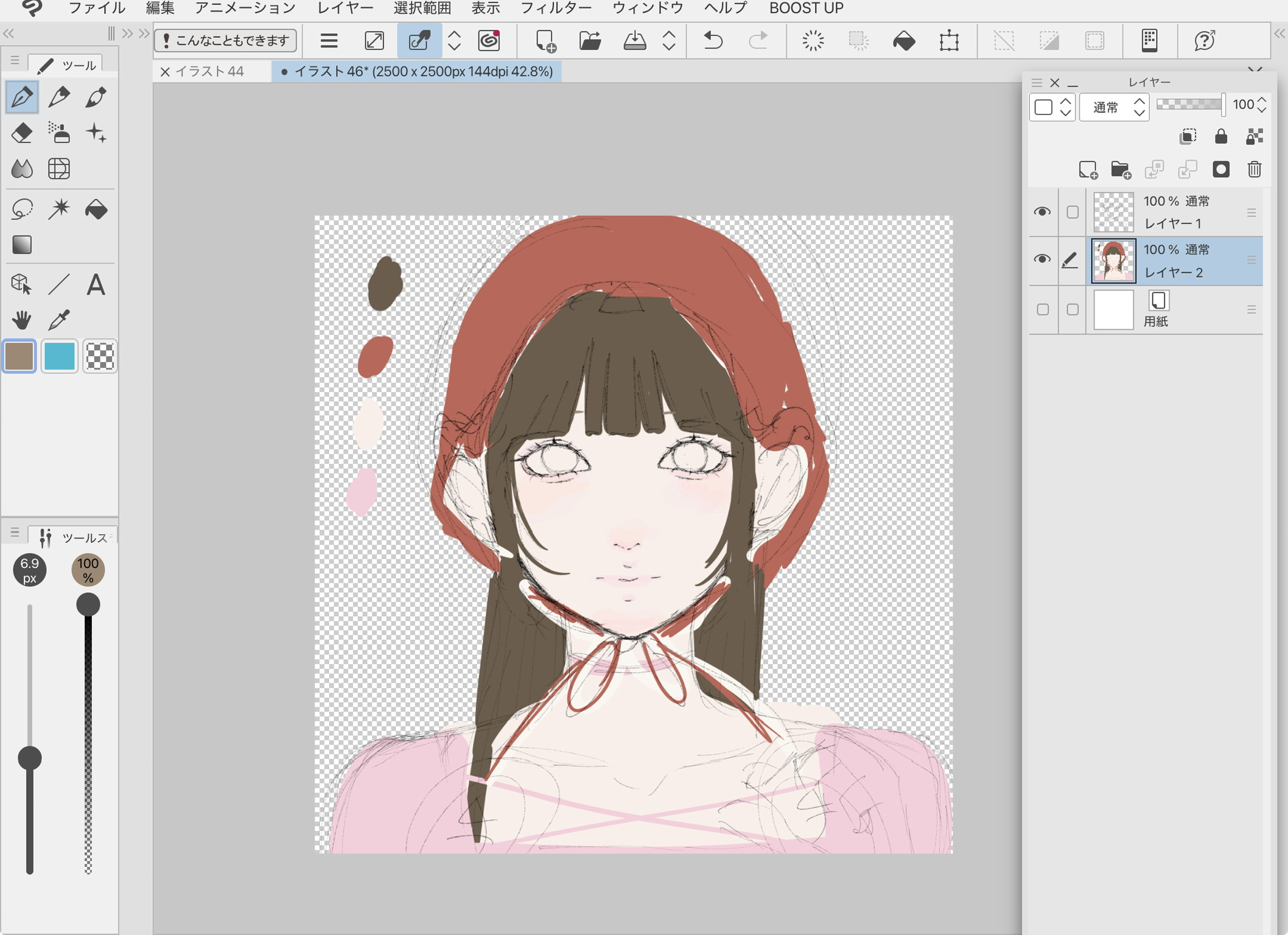The width and height of the screenshot is (1288, 935).
Task: Select the Lasso selection tool
Action: click(x=22, y=209)
